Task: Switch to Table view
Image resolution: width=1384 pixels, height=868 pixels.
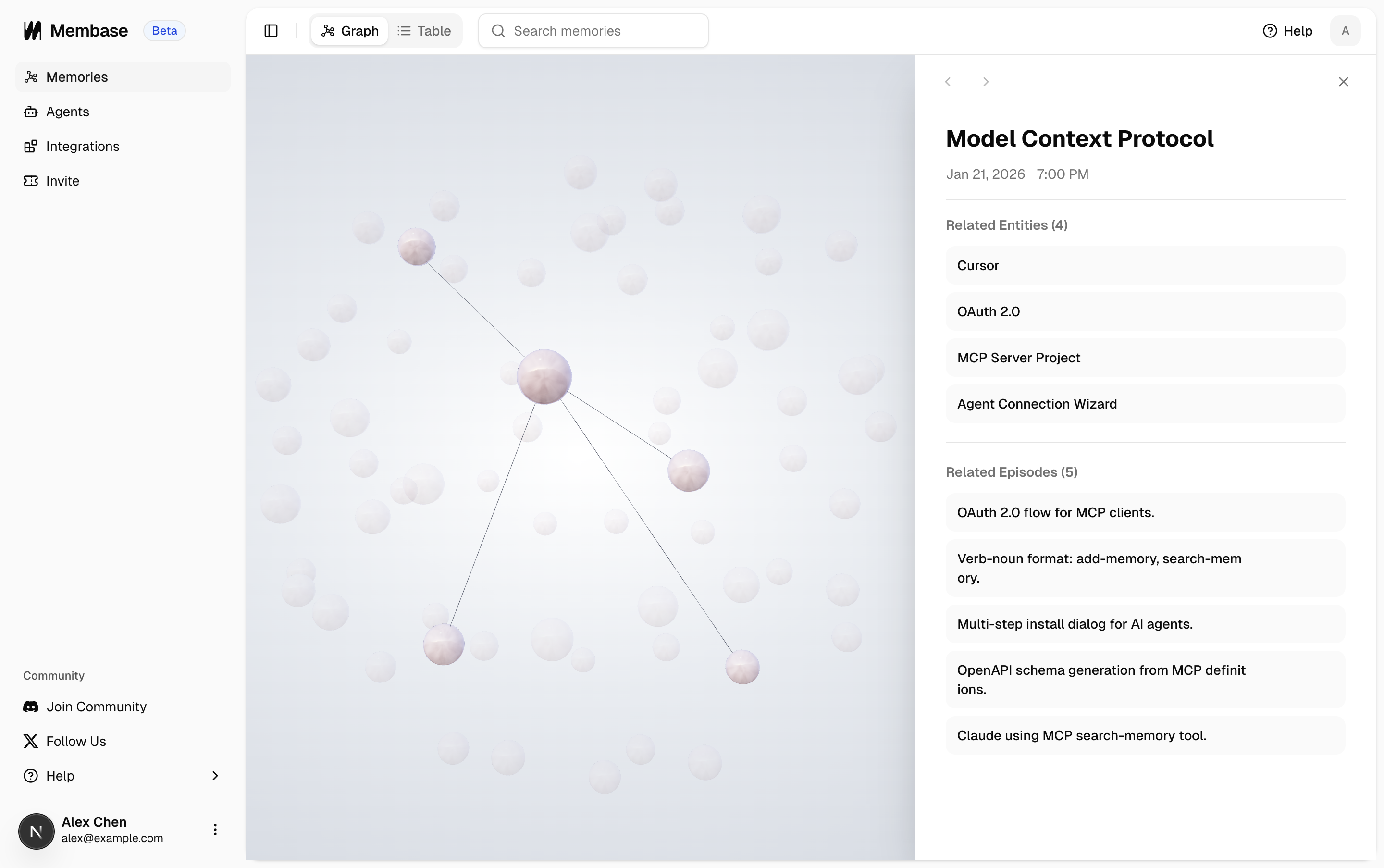Action: (x=424, y=30)
